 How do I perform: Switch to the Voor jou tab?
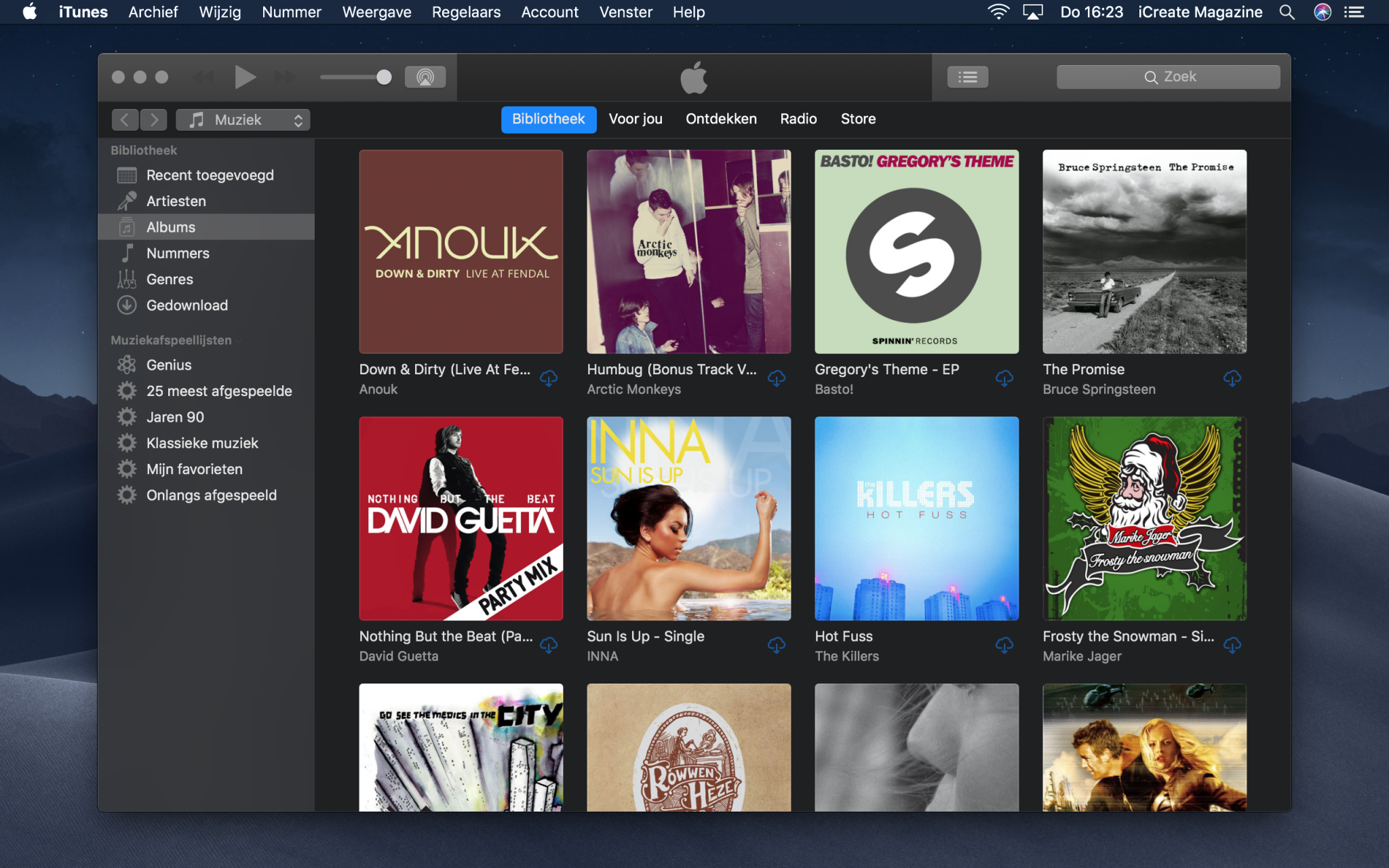[x=635, y=119]
